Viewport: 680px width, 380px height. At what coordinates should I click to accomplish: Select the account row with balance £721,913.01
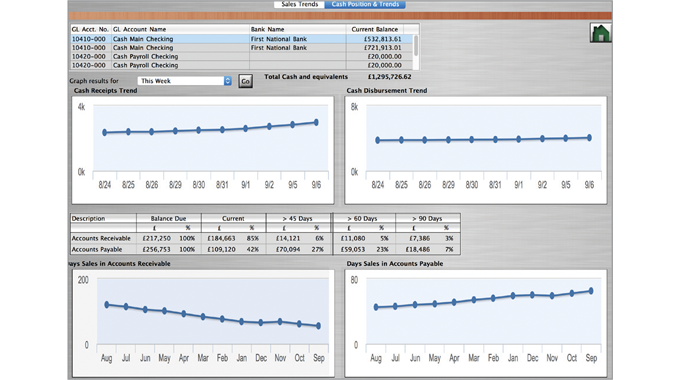pyautogui.click(x=242, y=47)
